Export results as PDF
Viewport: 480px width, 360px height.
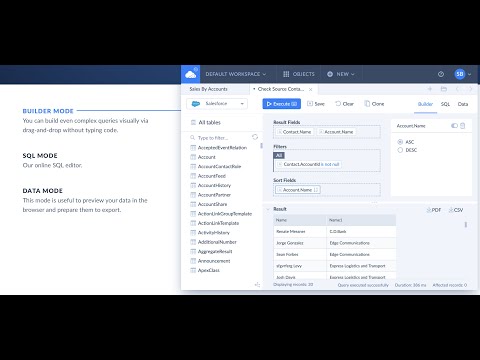pyautogui.click(x=434, y=210)
